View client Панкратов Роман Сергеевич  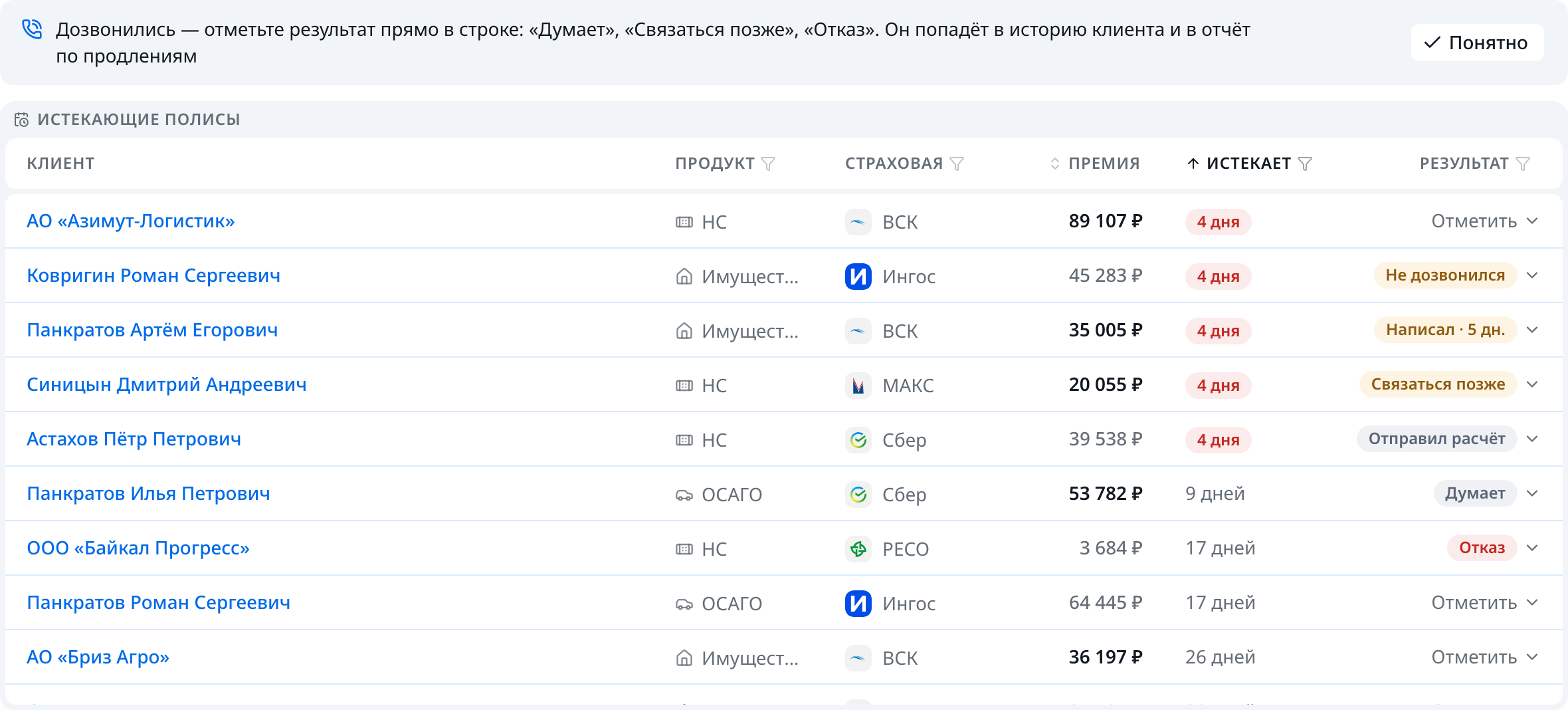tap(158, 603)
